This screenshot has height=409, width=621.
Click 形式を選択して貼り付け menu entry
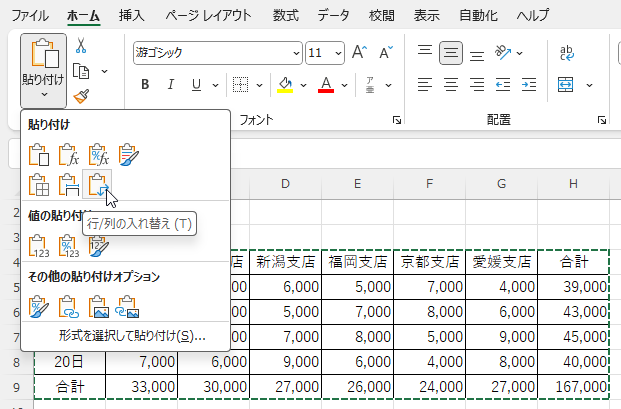click(131, 336)
